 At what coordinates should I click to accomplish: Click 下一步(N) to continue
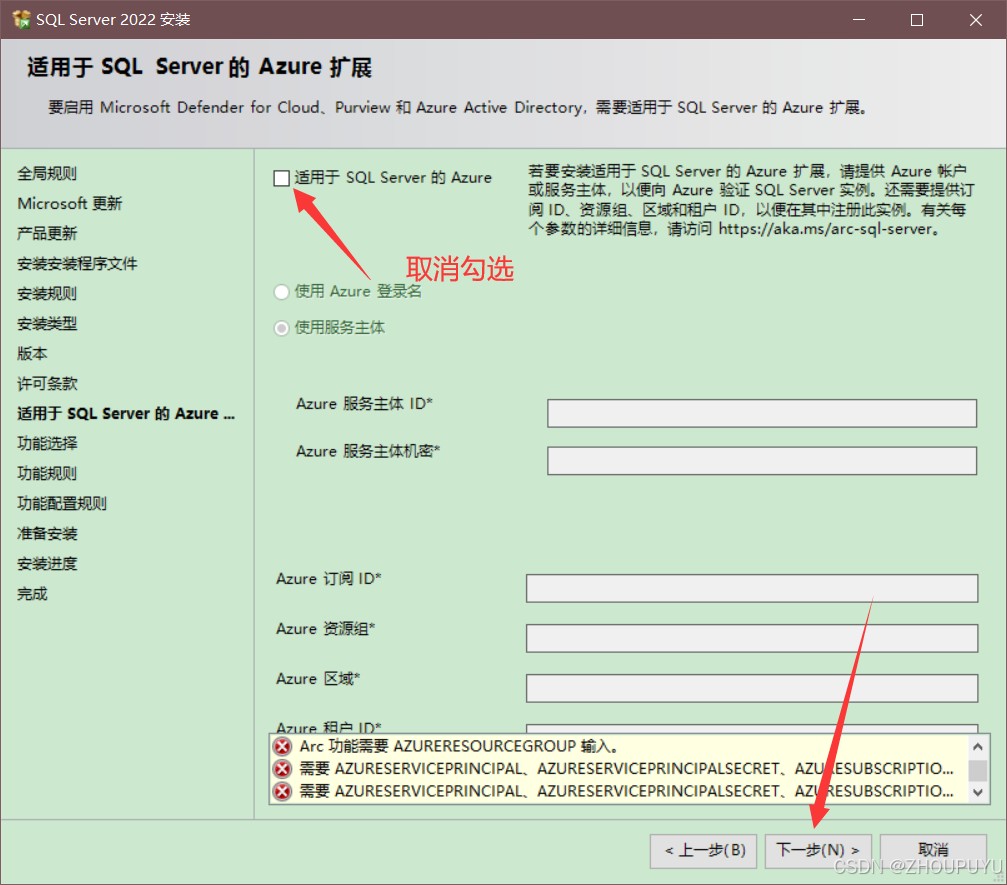point(817,850)
